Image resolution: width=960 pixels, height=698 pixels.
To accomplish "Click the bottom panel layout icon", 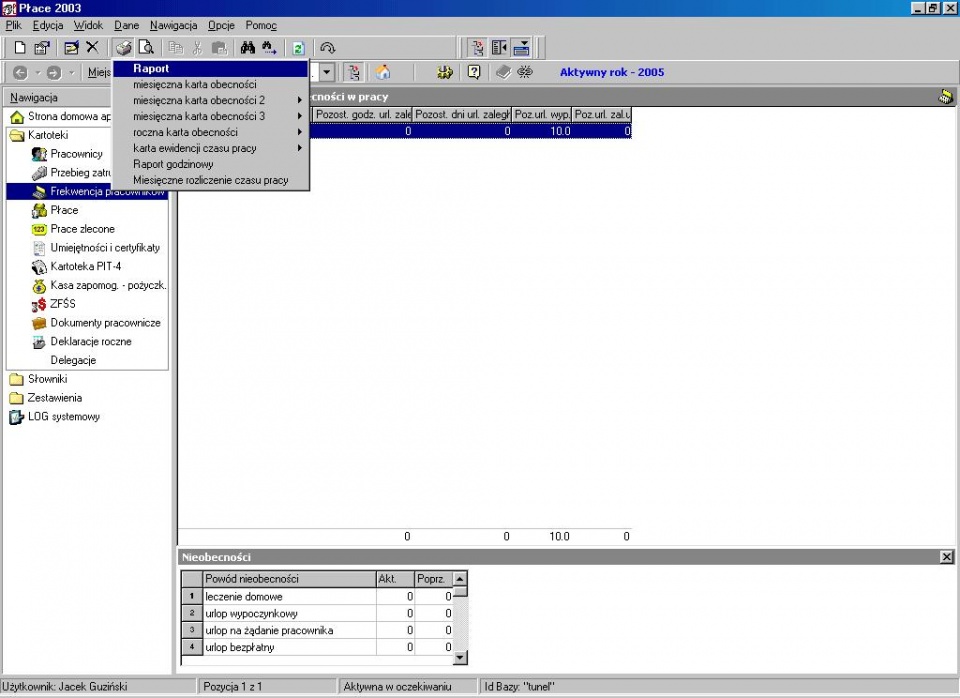I will point(522,48).
